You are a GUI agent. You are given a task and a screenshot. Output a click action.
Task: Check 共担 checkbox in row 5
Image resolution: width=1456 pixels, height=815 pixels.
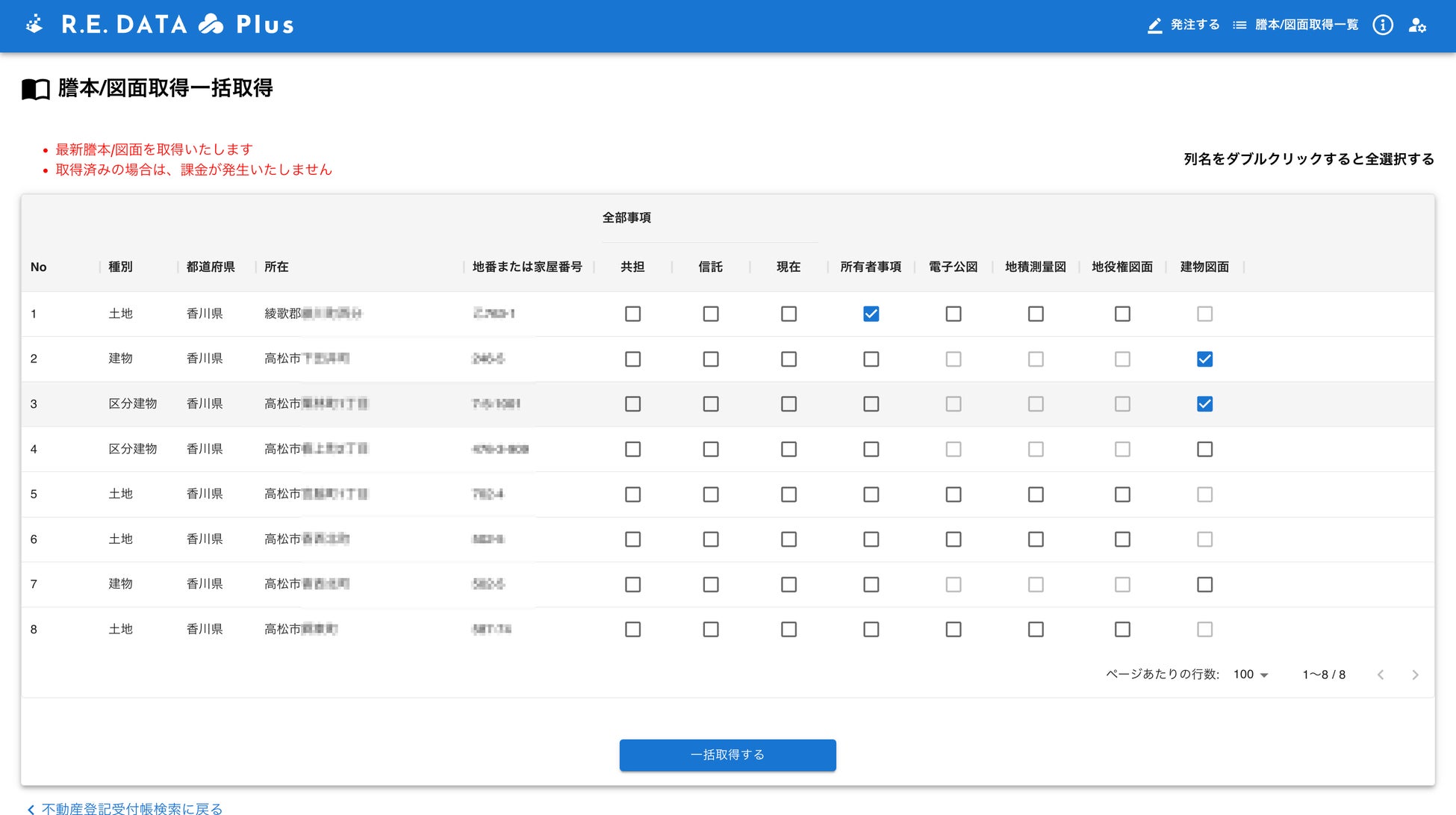click(x=632, y=495)
